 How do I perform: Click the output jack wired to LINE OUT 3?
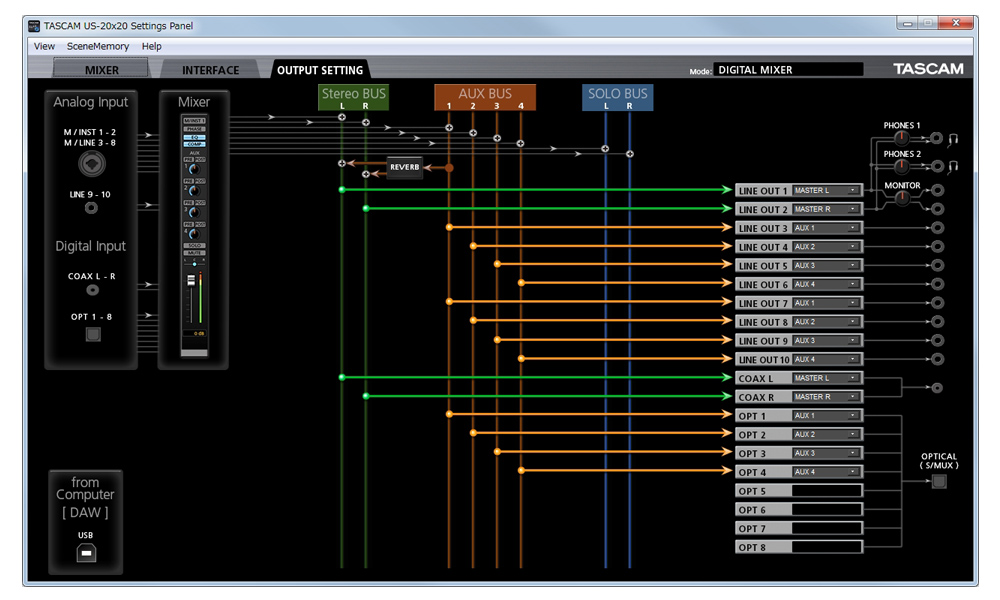coord(937,228)
